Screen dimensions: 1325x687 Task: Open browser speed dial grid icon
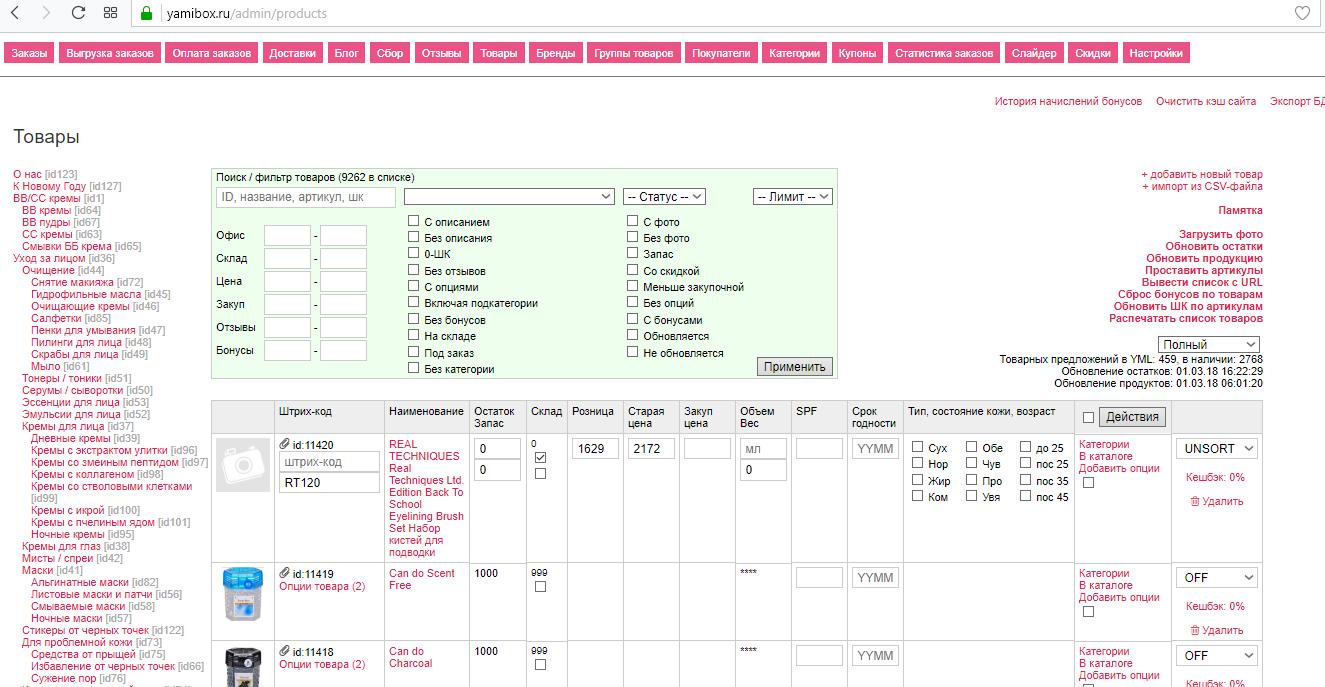(x=111, y=13)
